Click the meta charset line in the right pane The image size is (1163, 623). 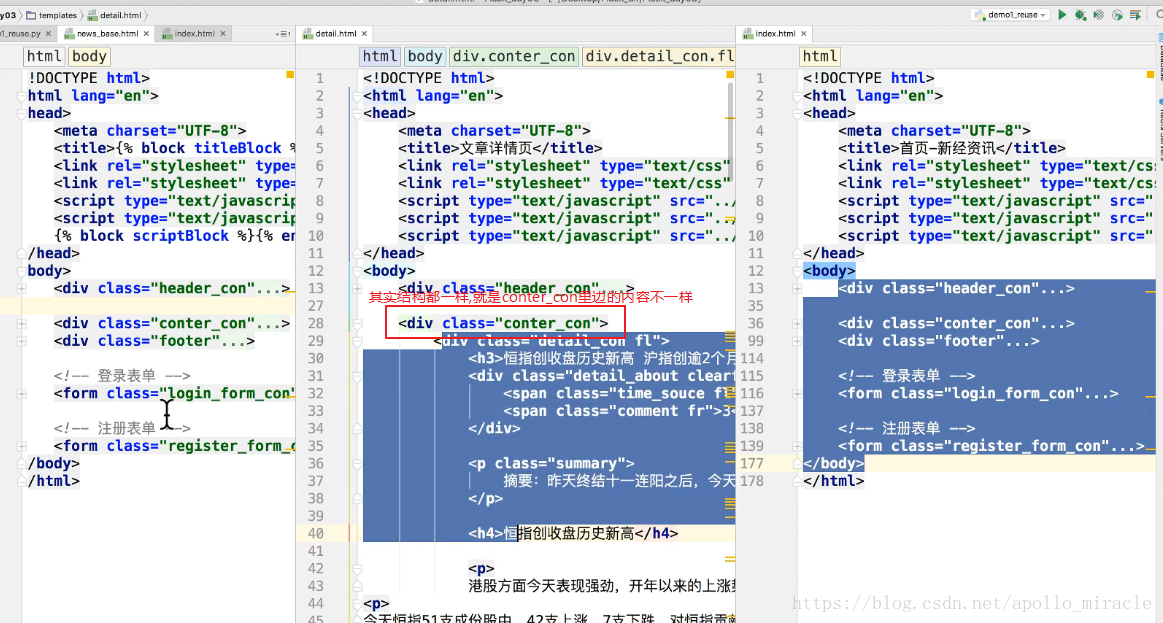(934, 131)
